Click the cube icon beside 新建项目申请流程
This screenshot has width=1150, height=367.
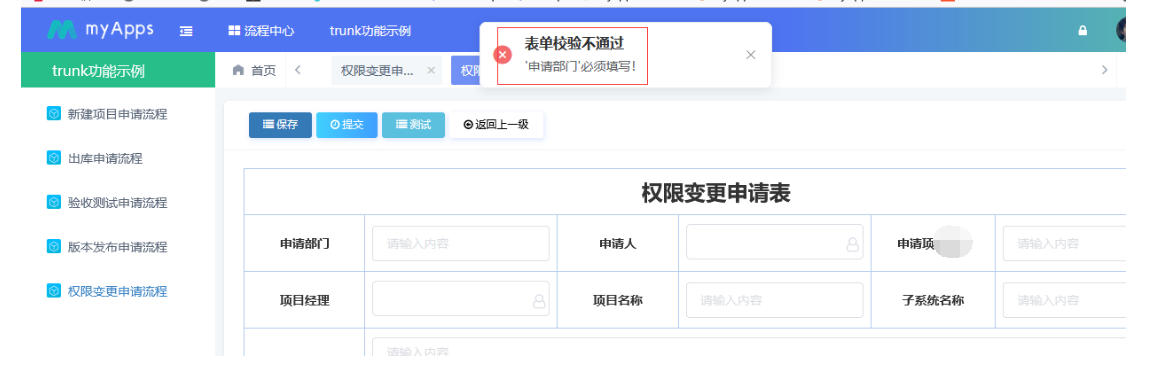[x=54, y=114]
